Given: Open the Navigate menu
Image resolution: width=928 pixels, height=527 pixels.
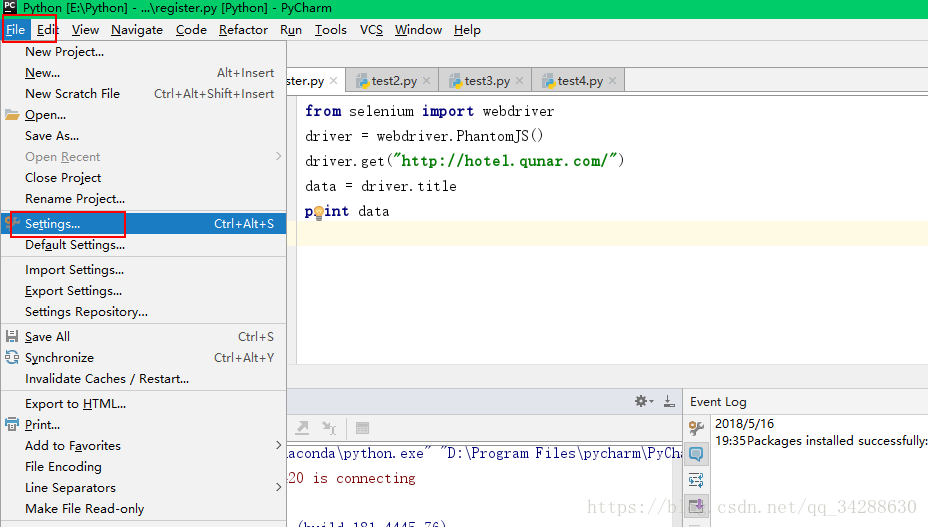Looking at the screenshot, I should [x=137, y=30].
